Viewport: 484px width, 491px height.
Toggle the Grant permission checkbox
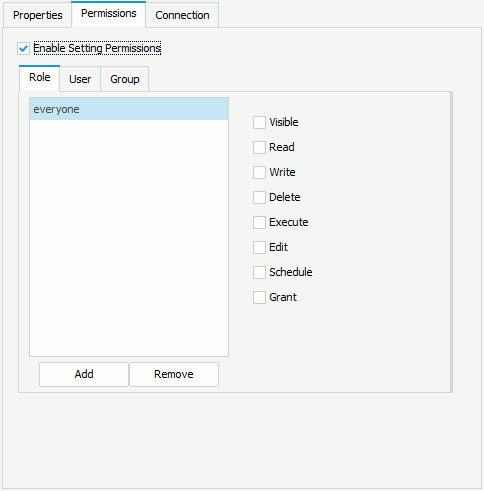(259, 297)
